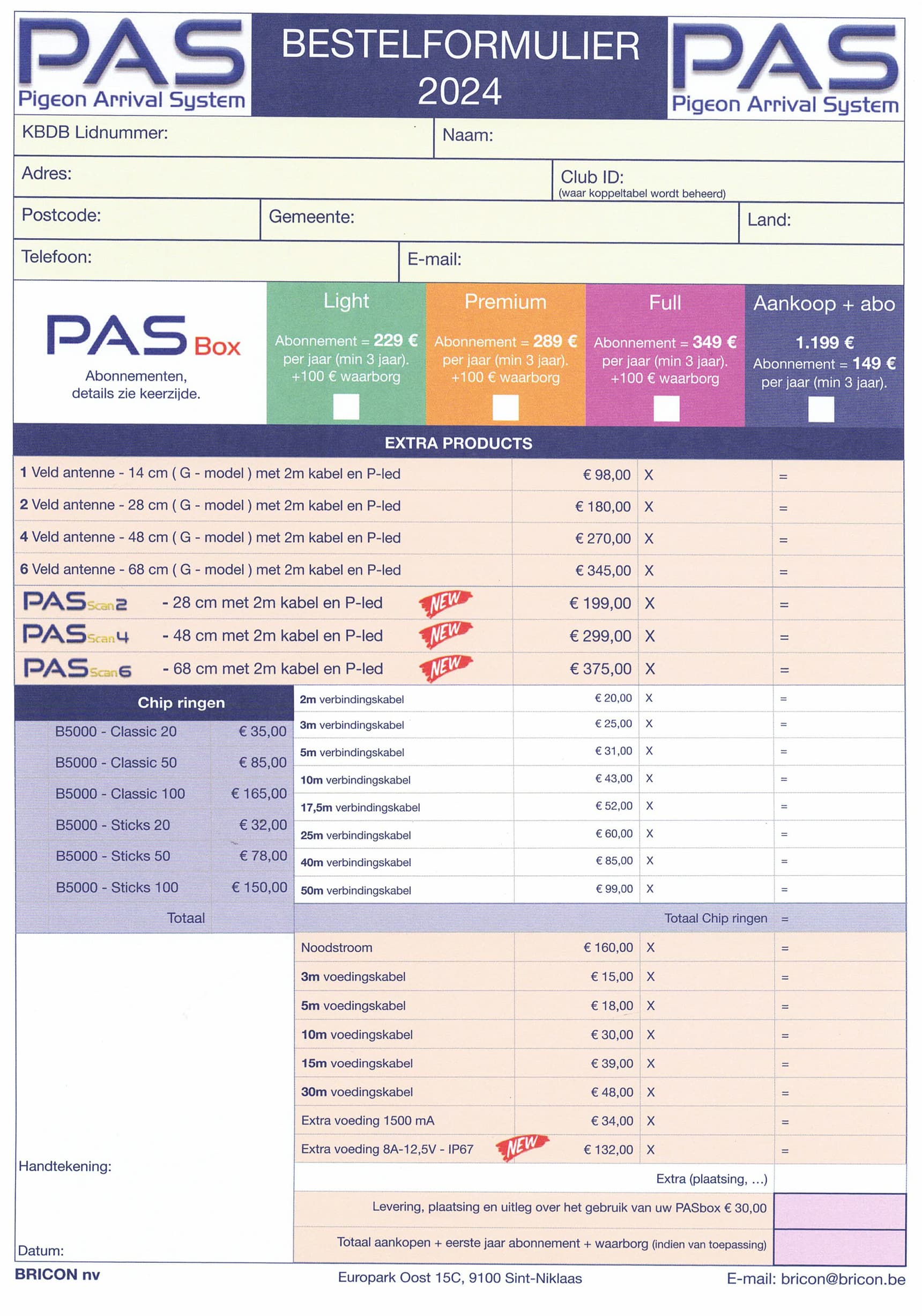
Task: Click the 30m voedingskabel row
Action: [599, 1092]
